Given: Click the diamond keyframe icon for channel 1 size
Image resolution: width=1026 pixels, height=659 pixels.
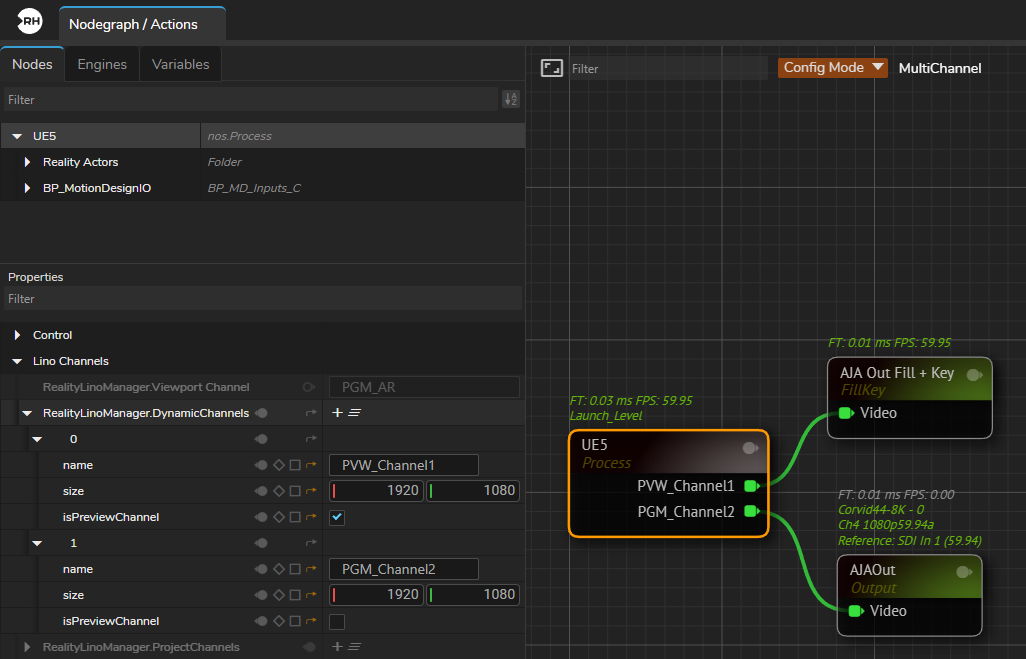Looking at the screenshot, I should [x=278, y=595].
